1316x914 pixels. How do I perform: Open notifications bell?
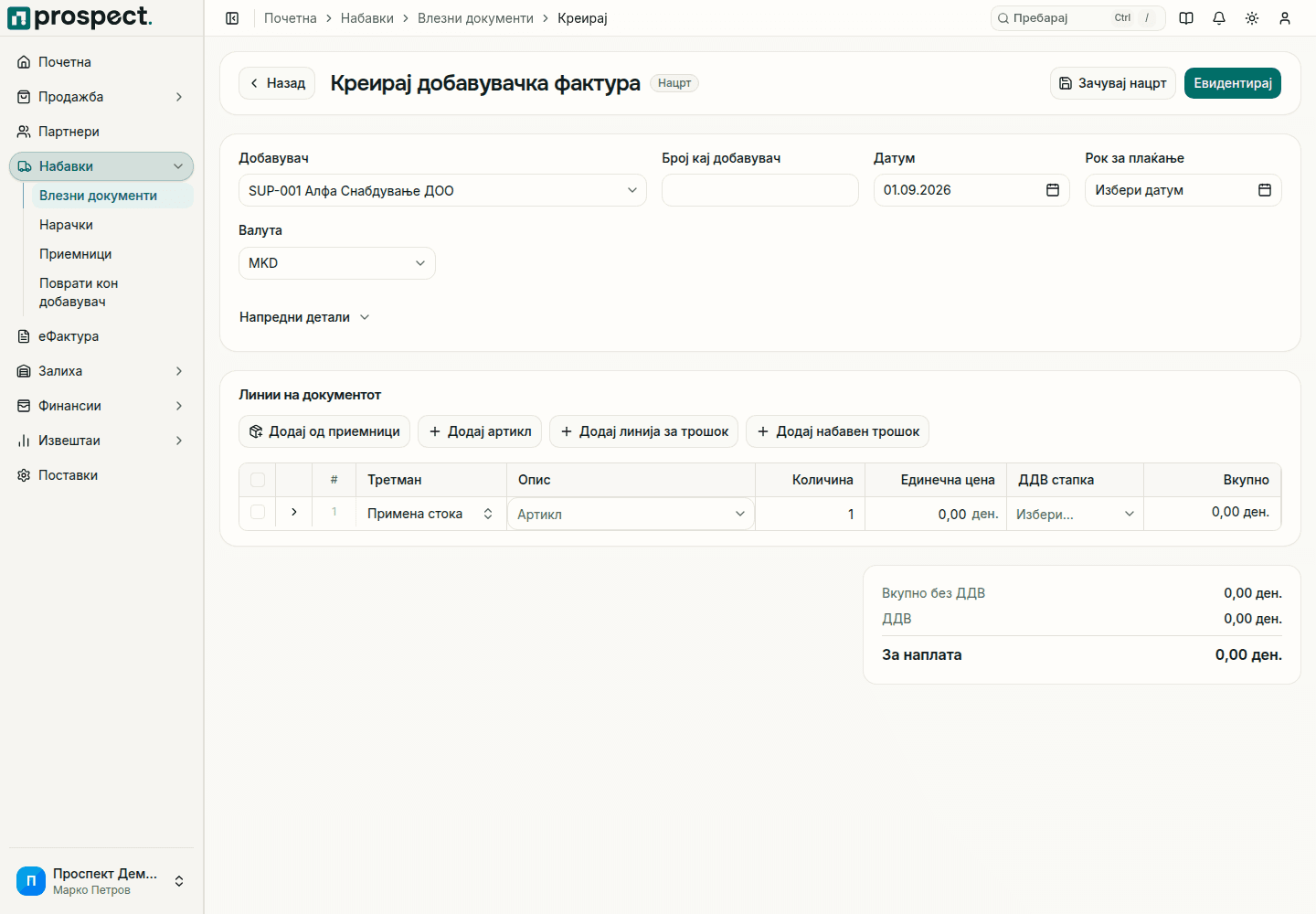(1219, 18)
